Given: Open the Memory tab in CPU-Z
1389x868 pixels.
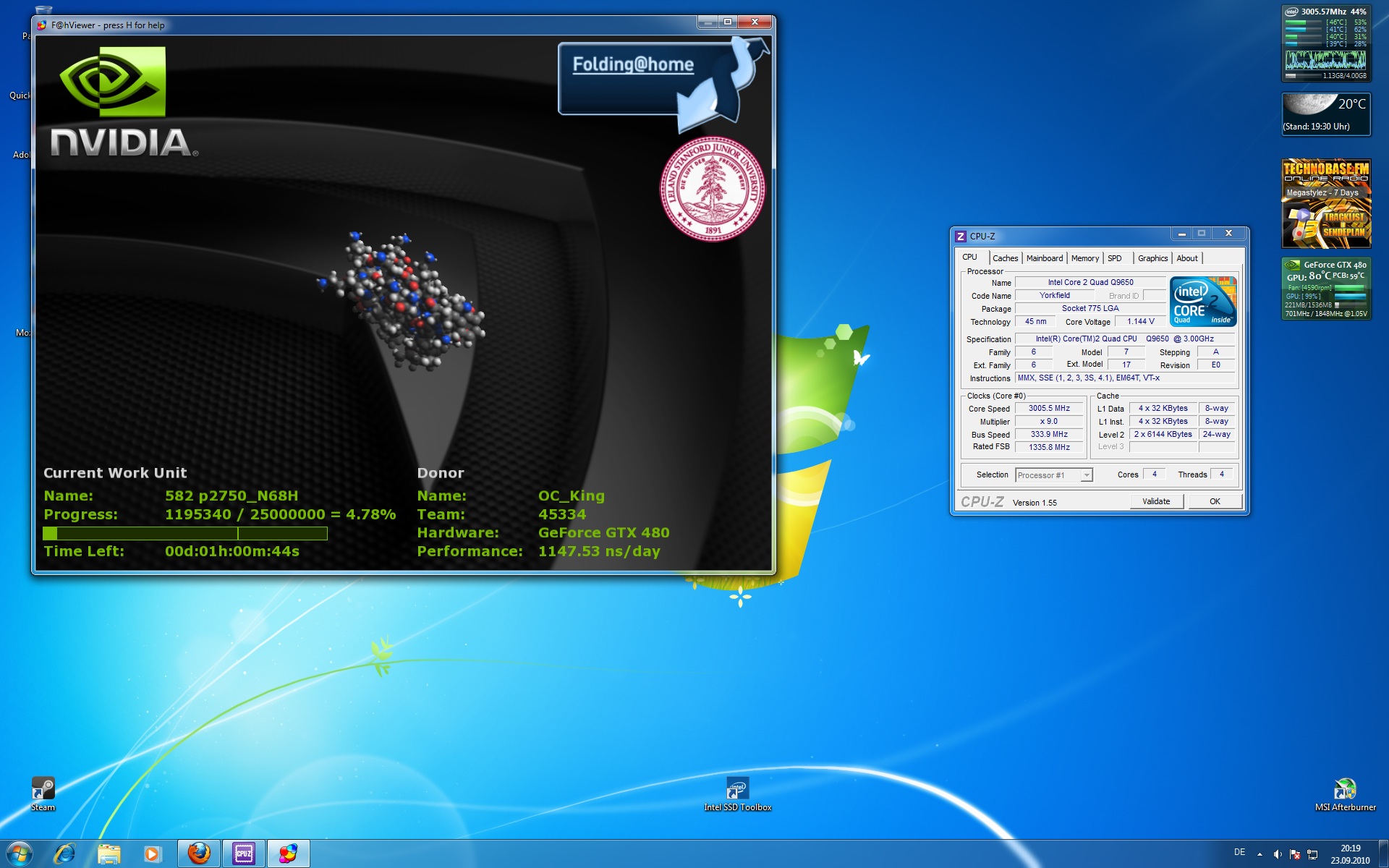Looking at the screenshot, I should [x=1084, y=258].
